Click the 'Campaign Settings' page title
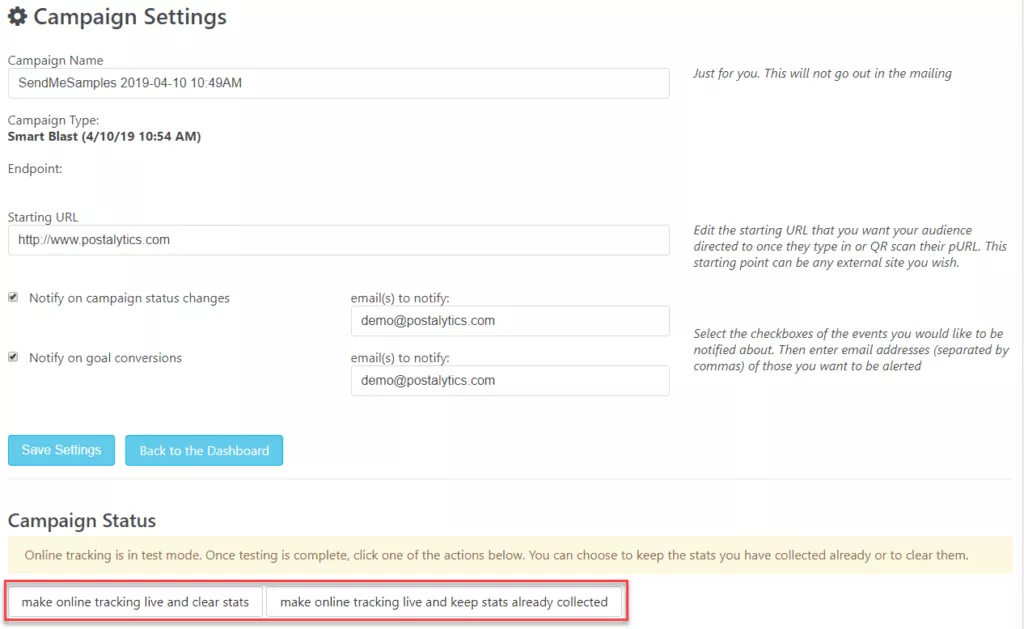The height and width of the screenshot is (629, 1024). coord(130,17)
